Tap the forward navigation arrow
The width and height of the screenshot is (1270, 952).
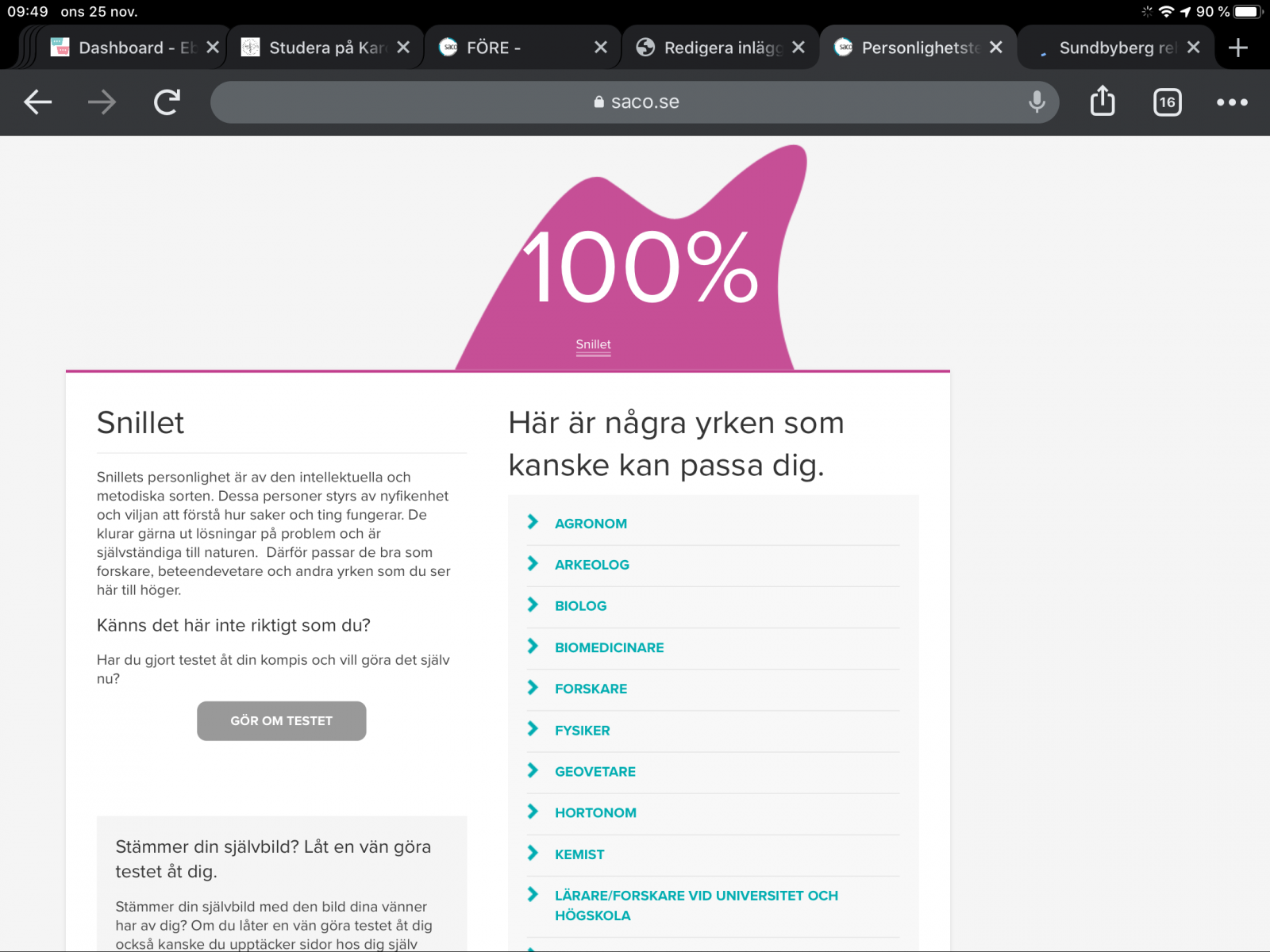click(x=102, y=102)
